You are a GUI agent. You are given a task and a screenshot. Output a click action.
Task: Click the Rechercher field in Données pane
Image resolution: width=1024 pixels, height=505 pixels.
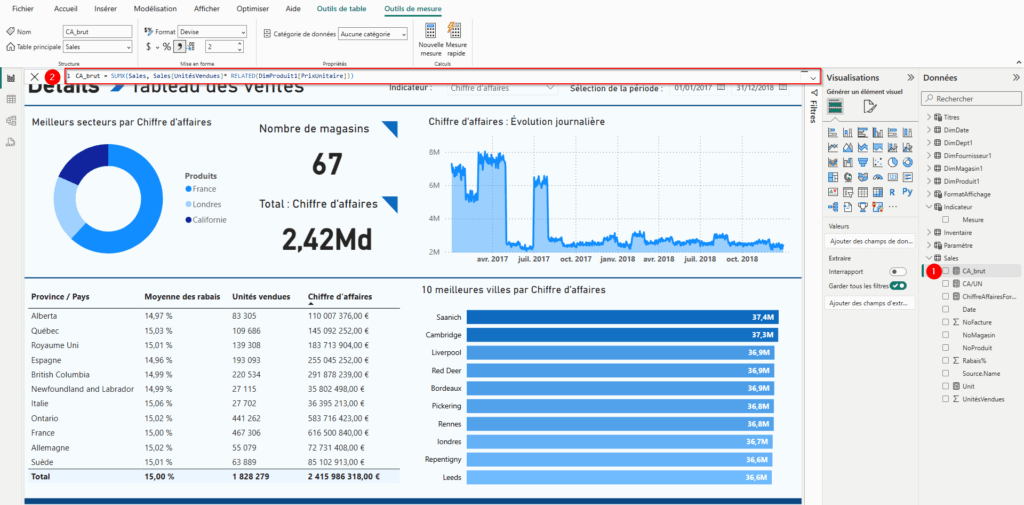[x=970, y=99]
